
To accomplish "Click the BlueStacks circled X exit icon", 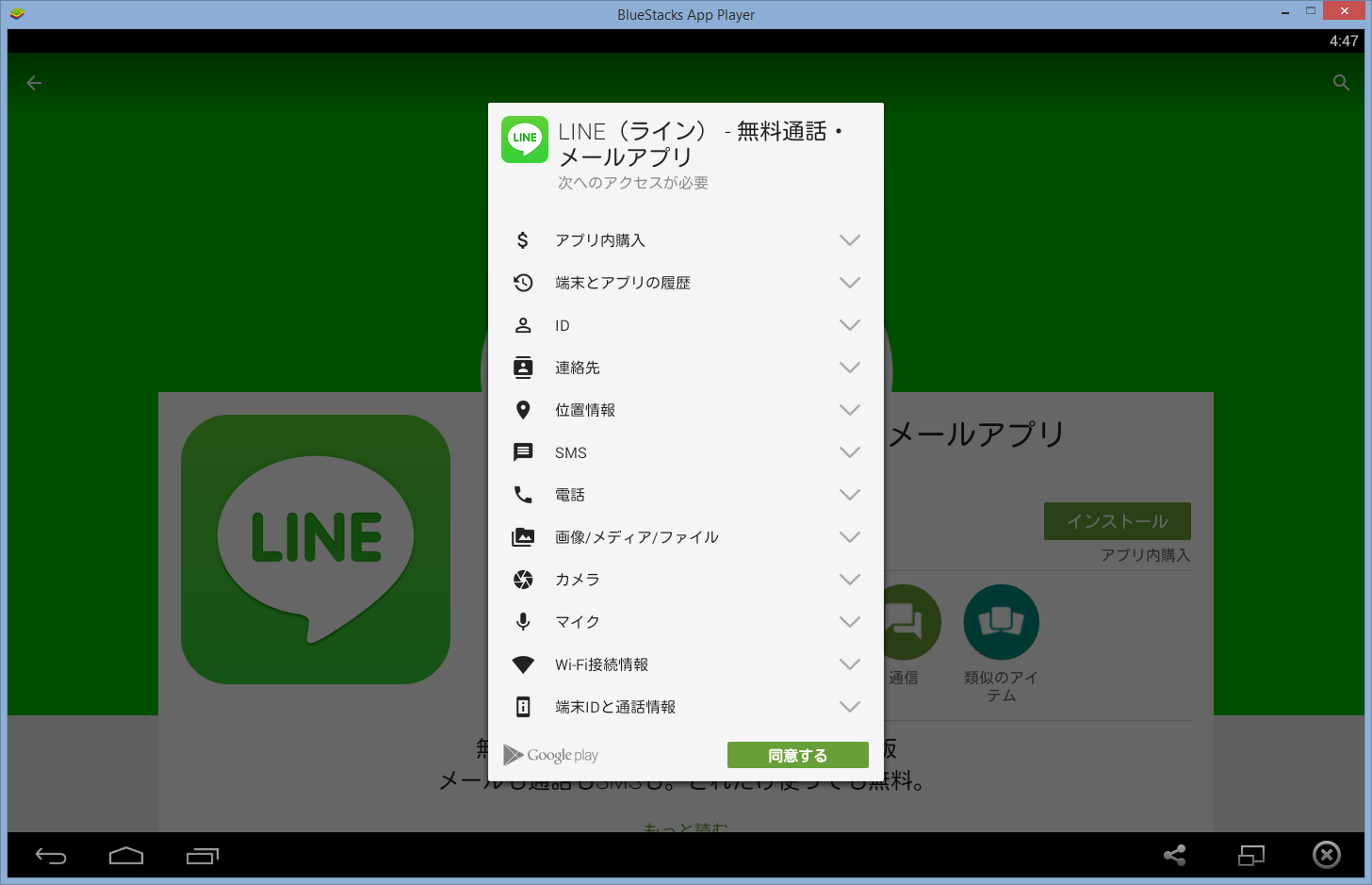I will pos(1327,855).
